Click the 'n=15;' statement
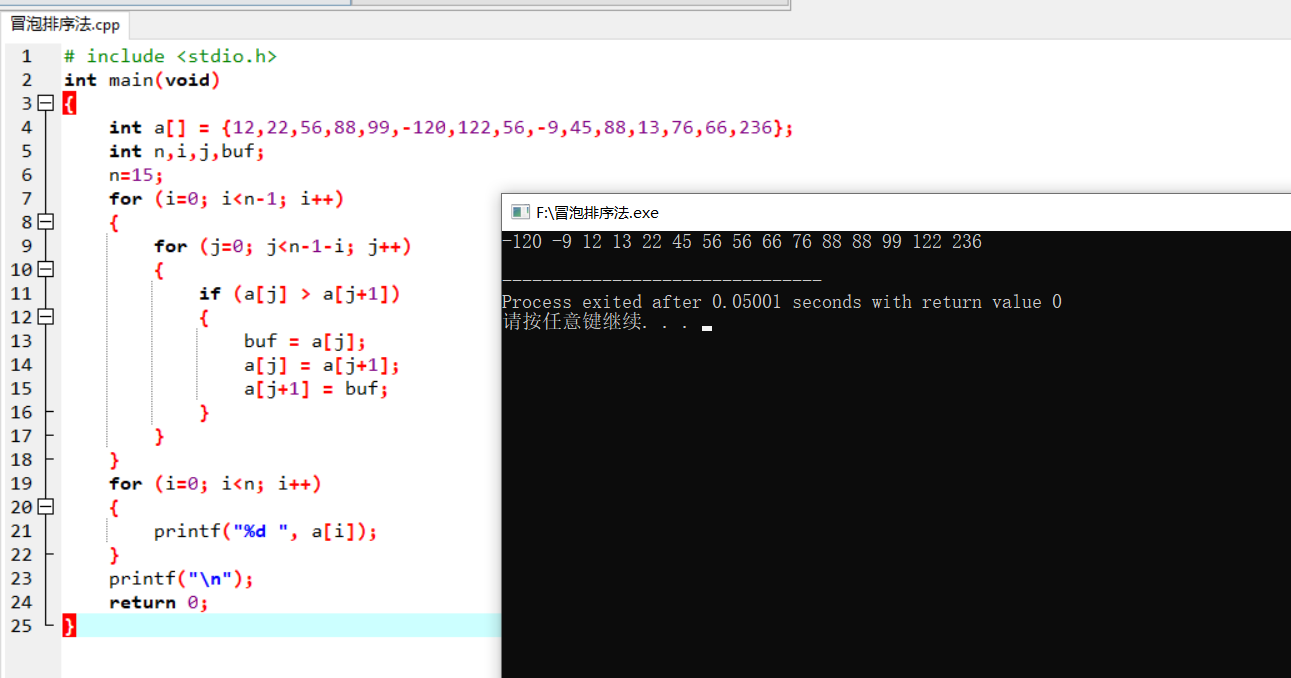This screenshot has width=1291, height=678. click(x=136, y=175)
